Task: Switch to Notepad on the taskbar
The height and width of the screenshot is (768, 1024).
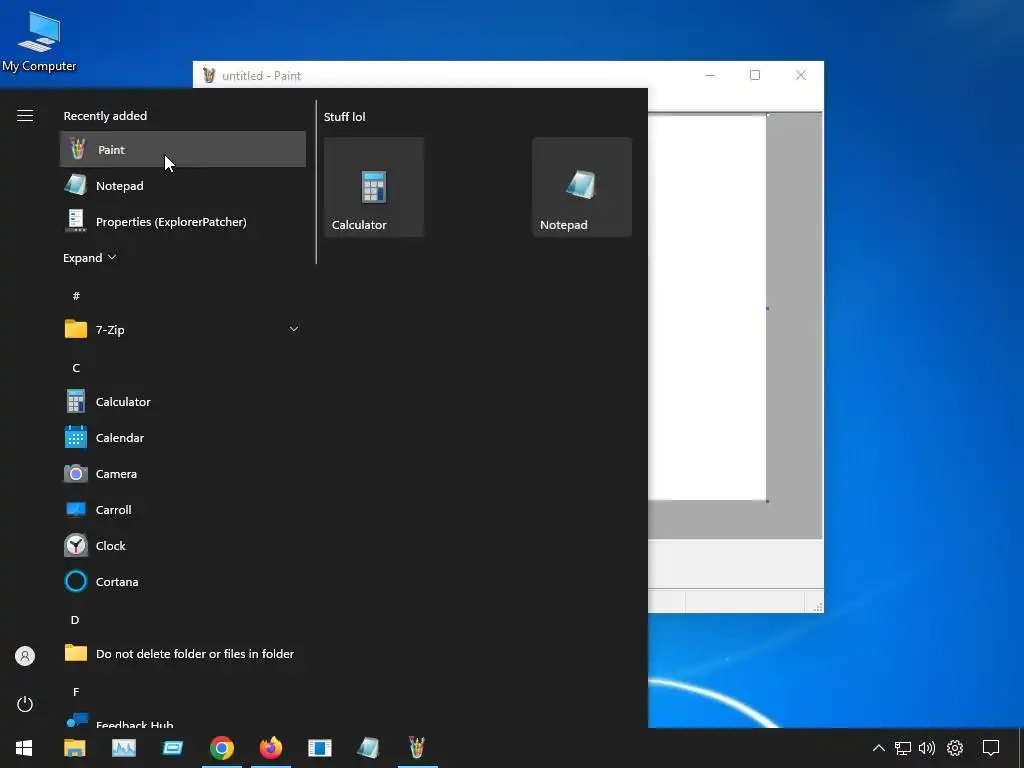Action: [368, 748]
